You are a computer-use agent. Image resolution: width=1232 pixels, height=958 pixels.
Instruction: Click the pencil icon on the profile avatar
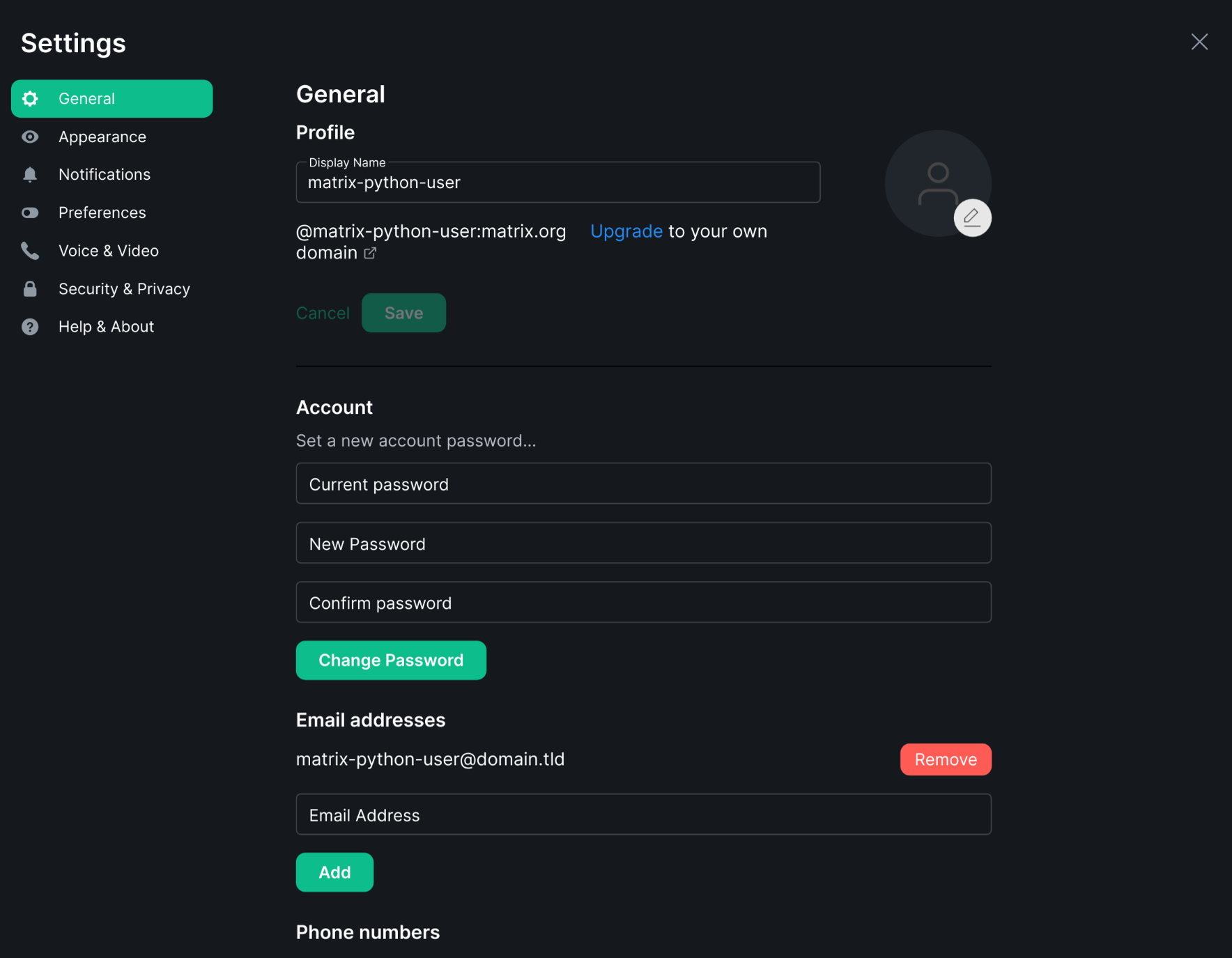(x=972, y=217)
